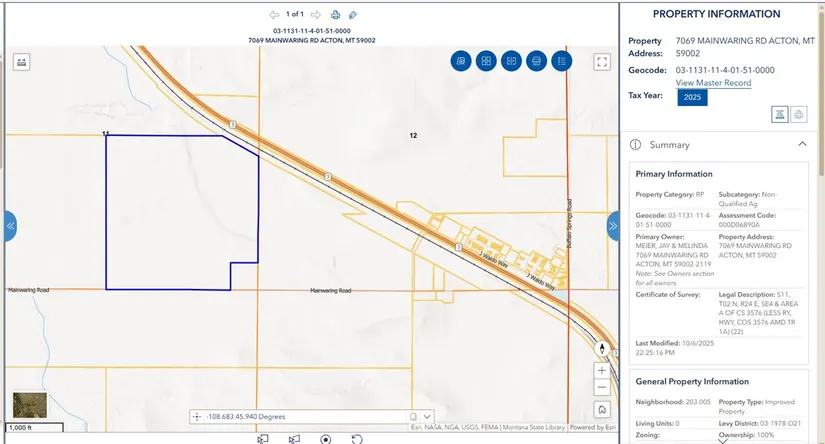The height and width of the screenshot is (444, 825).
Task: Zoom in on the map
Action: point(602,371)
